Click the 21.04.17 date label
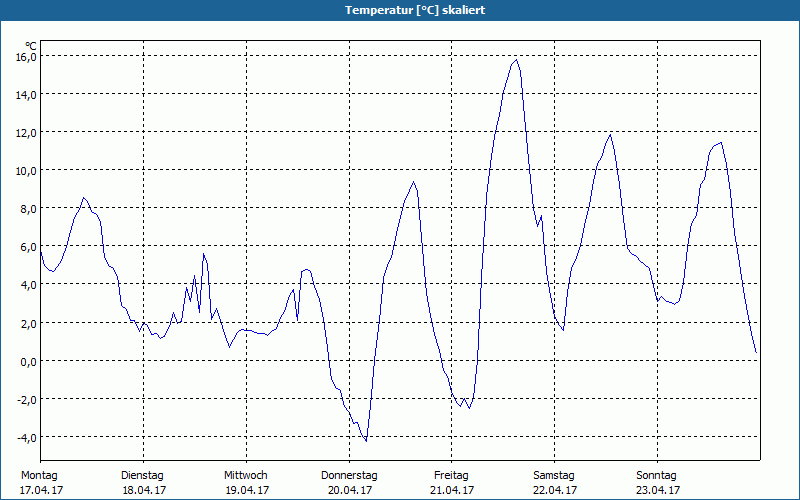Viewport: 800px width, 500px height. tap(453, 490)
